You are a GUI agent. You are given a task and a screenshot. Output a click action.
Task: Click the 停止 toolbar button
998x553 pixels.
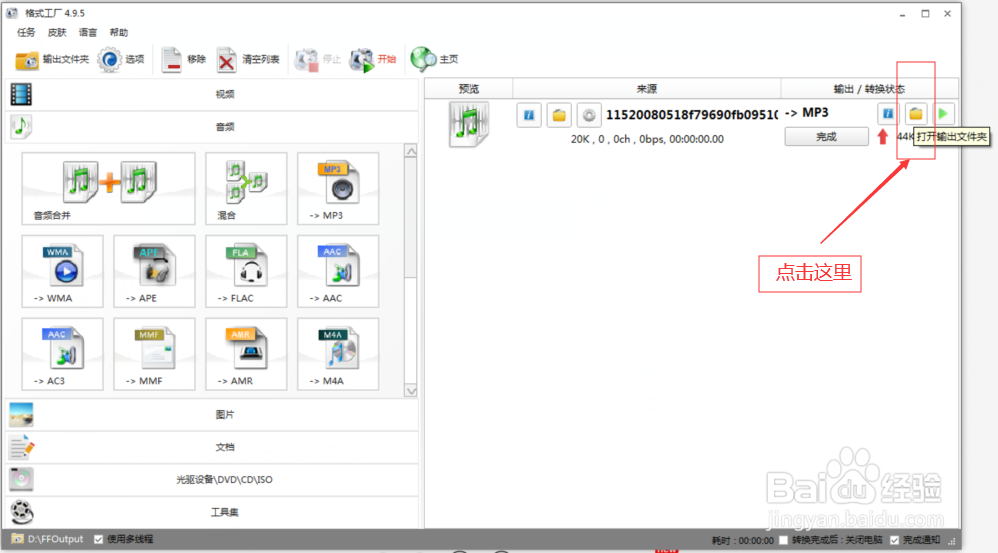click(x=318, y=59)
